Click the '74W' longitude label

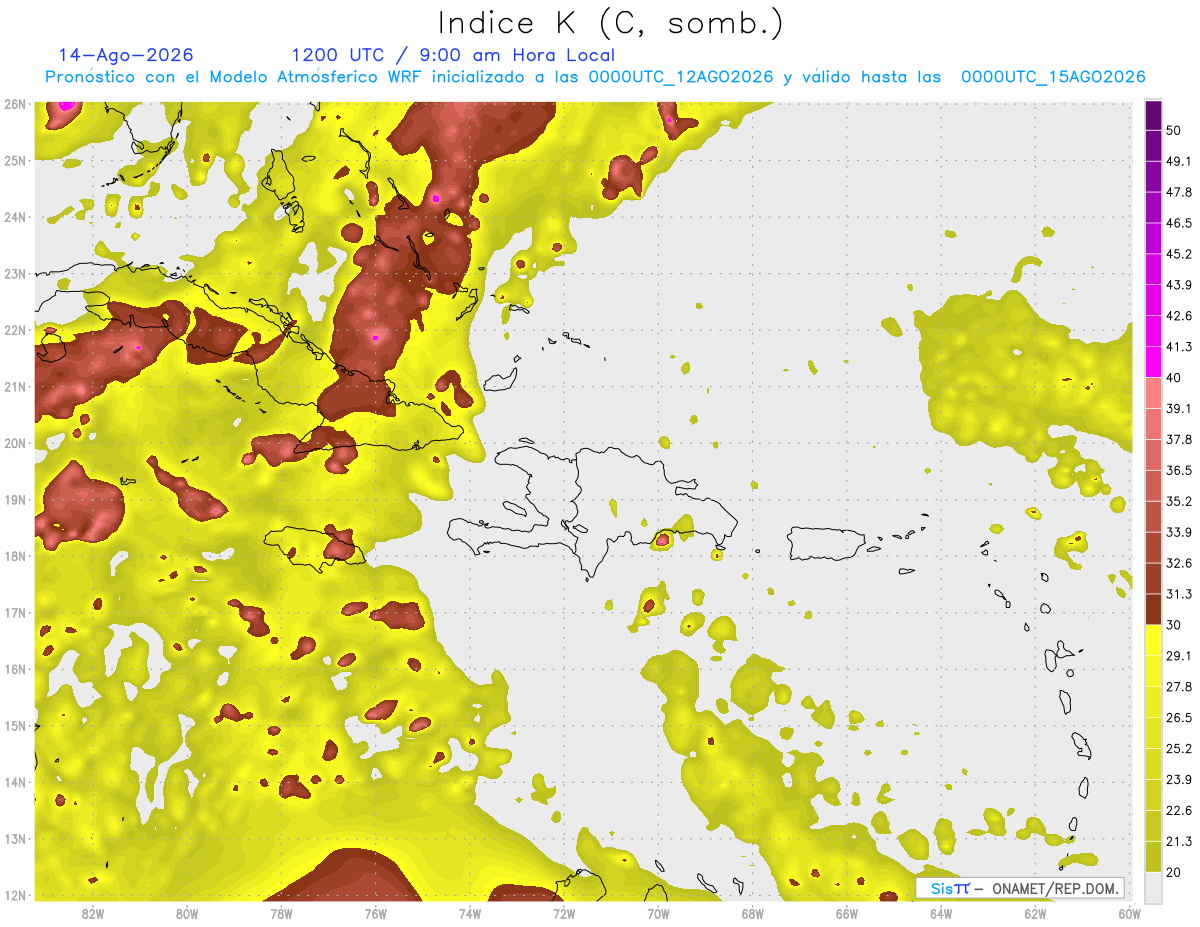469,913
